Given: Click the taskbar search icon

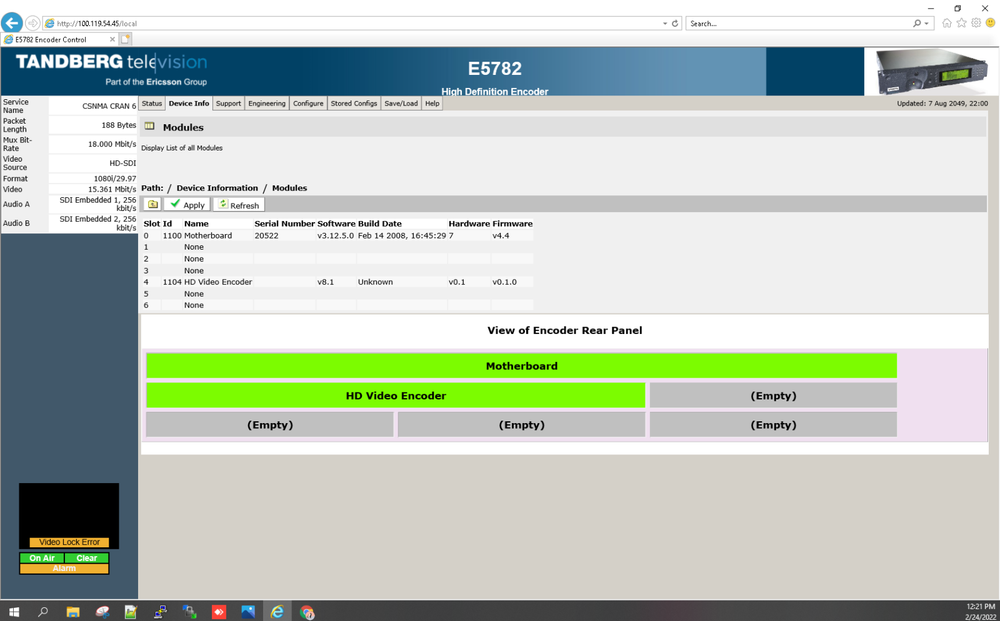Looking at the screenshot, I should (43, 612).
